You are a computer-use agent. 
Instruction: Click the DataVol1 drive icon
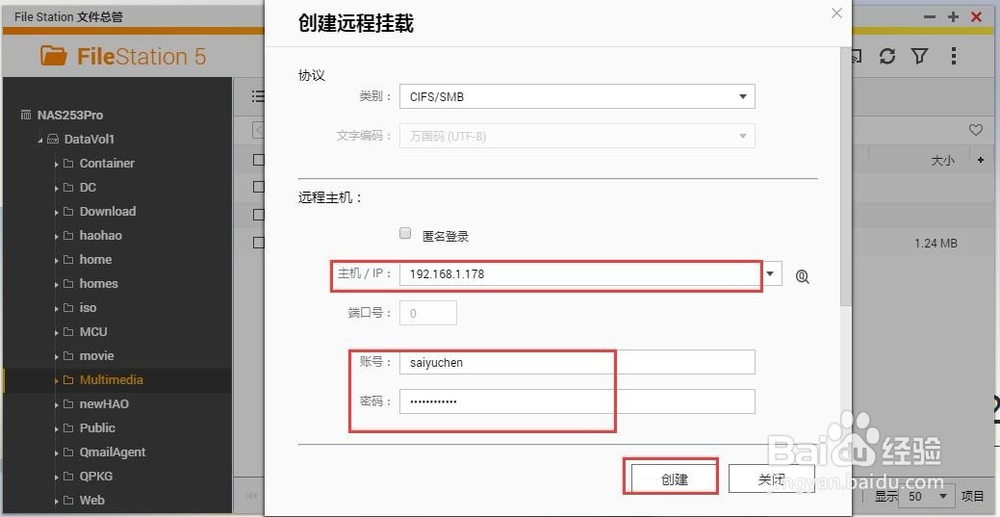(x=53, y=140)
